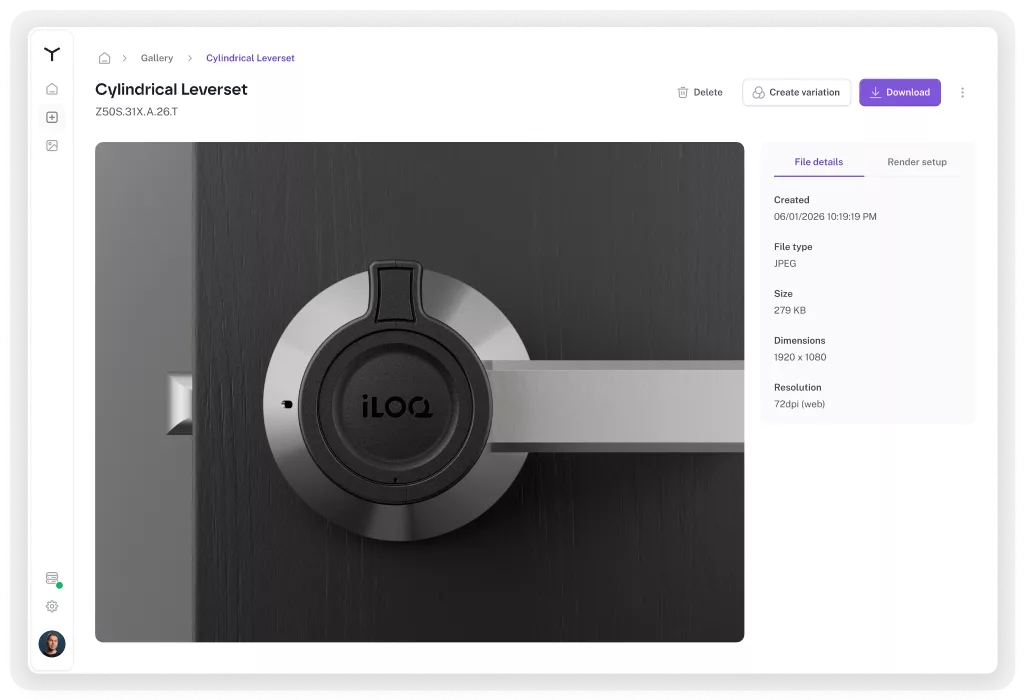Viewport: 1025px width, 700px height.
Task: Click the 1920 x 1080 dimensions value
Action: point(800,357)
